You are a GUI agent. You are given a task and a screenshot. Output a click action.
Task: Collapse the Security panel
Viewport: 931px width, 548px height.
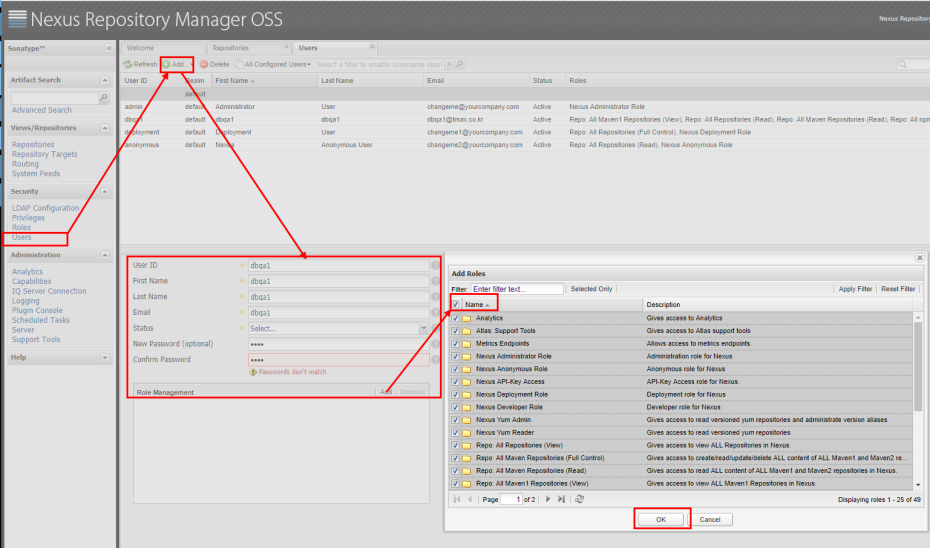104,192
